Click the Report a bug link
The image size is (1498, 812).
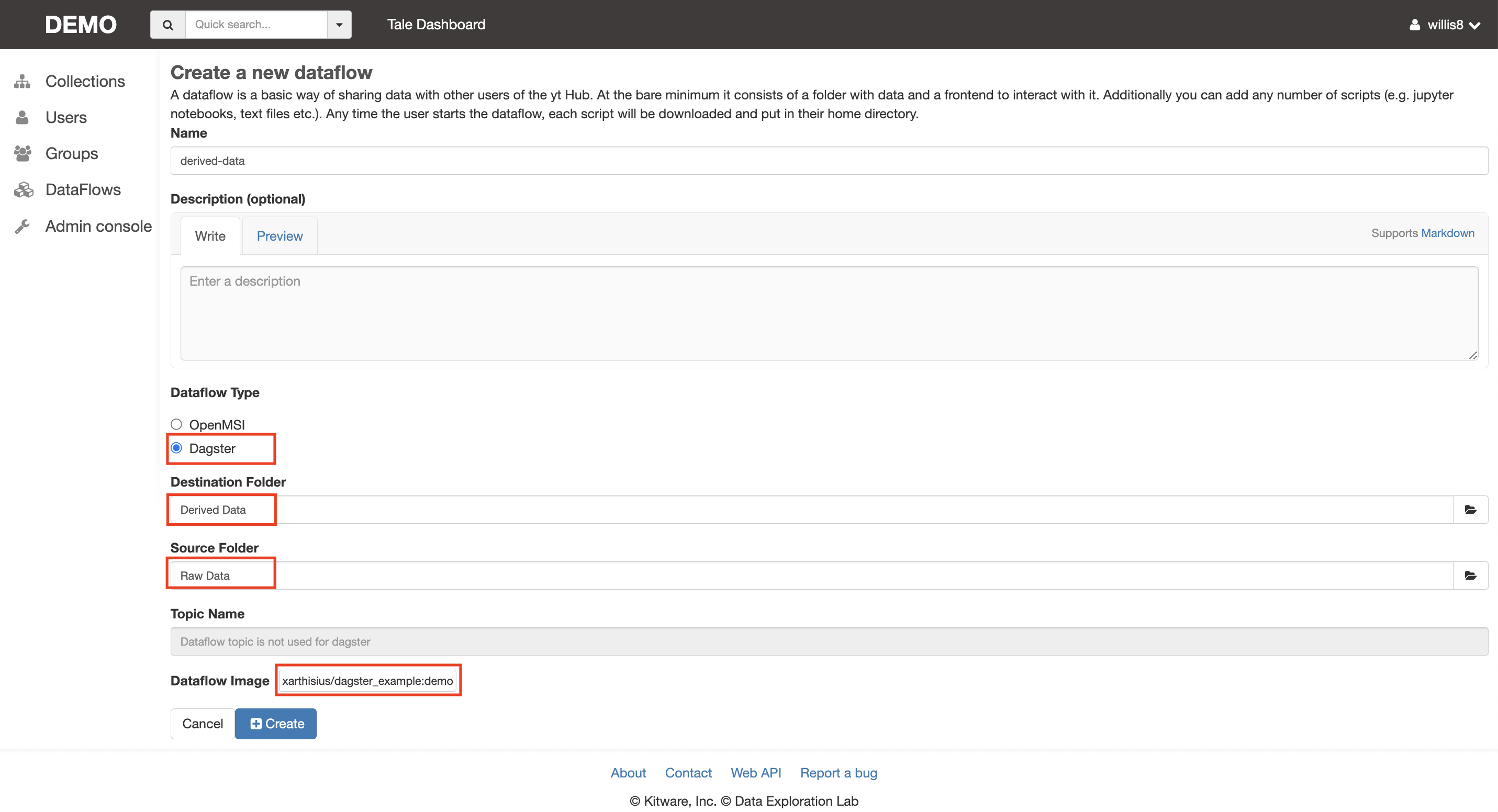pos(838,773)
